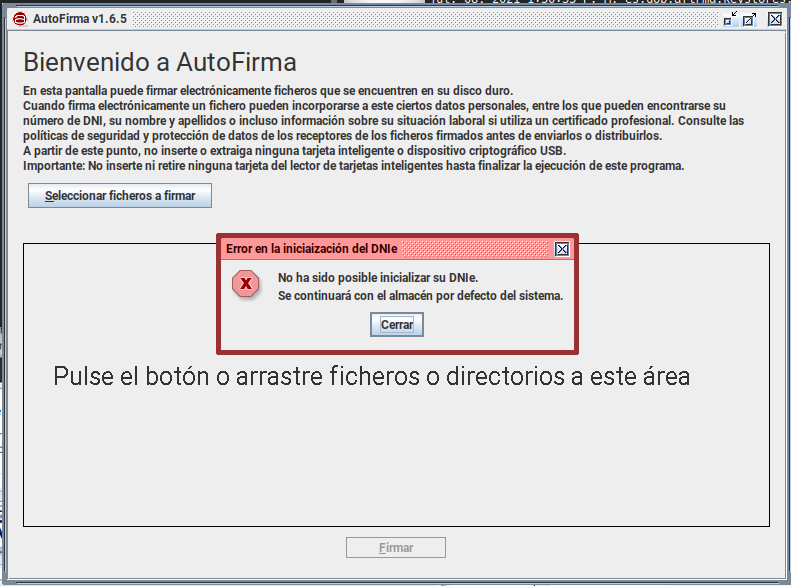
Task: Close the AutoFirma main window
Action: tap(772, 19)
